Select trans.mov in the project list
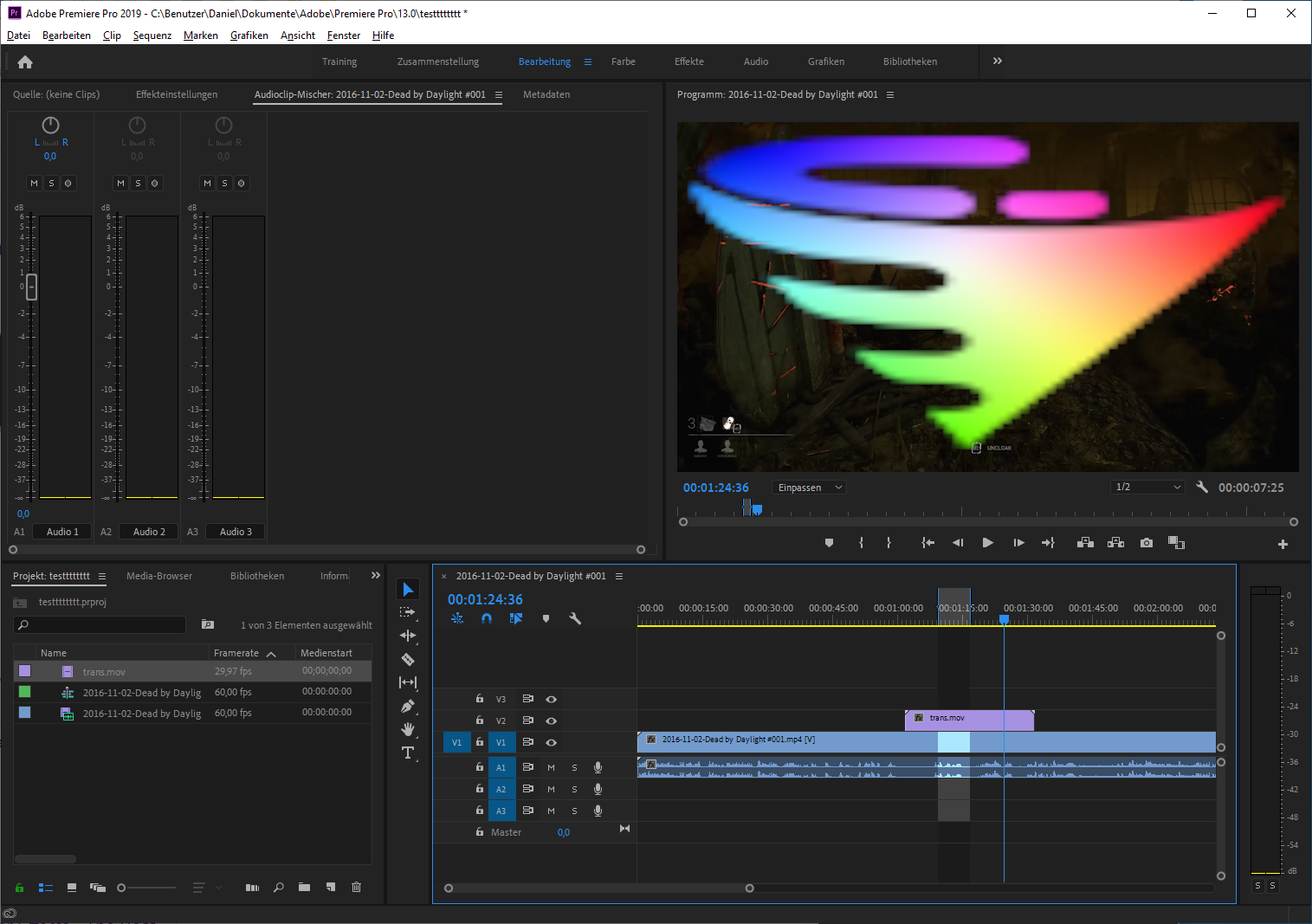 coord(104,672)
